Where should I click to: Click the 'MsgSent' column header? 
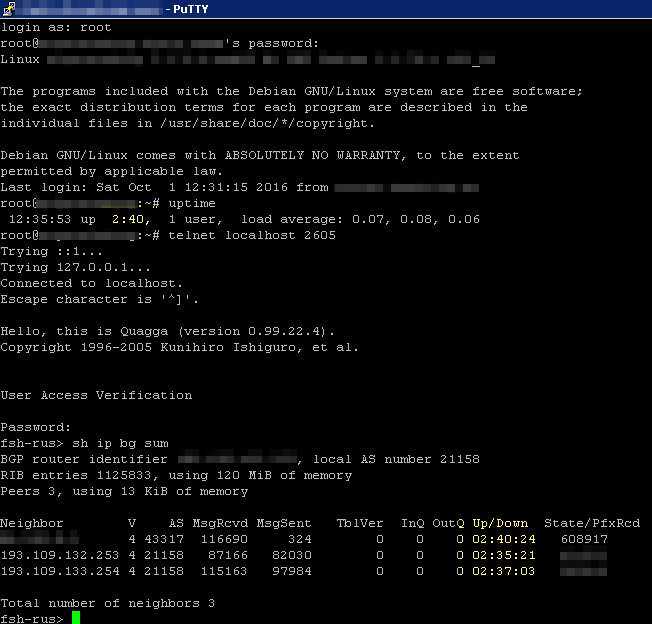(284, 523)
